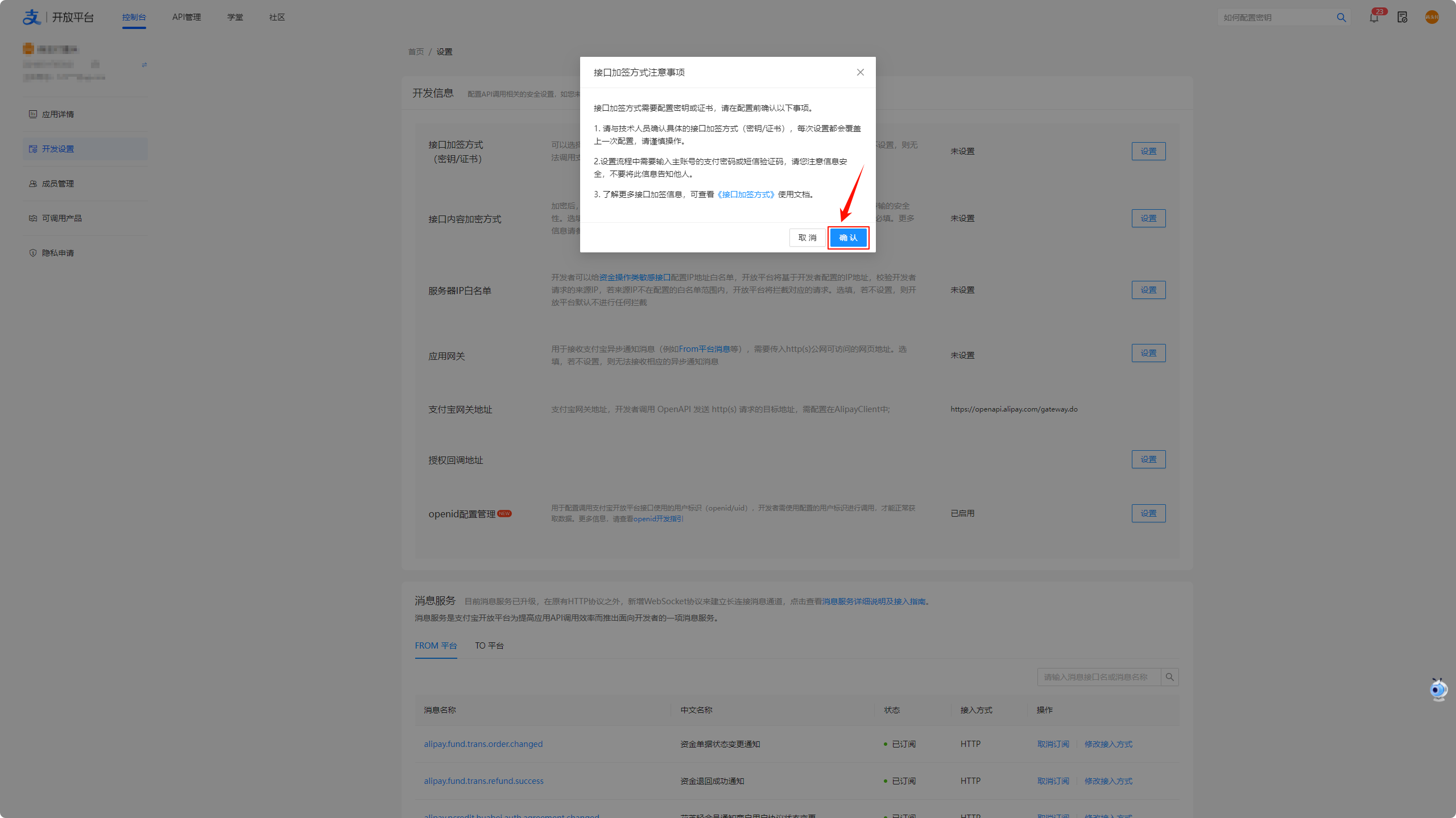Screen dimensions: 1456x818
Task: Open the orange user avatar
Action: 1432,18
